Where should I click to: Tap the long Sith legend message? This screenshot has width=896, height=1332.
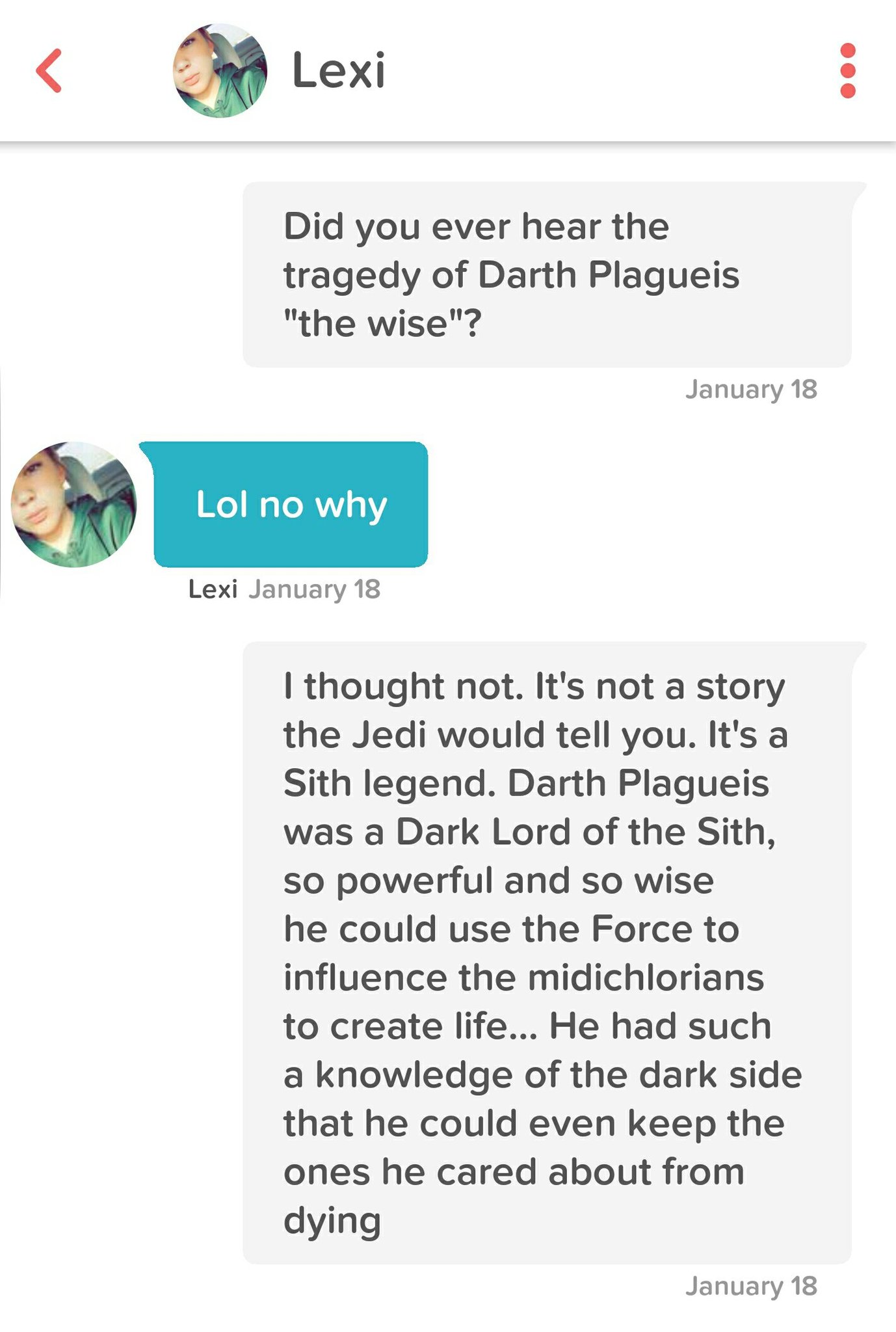547,953
